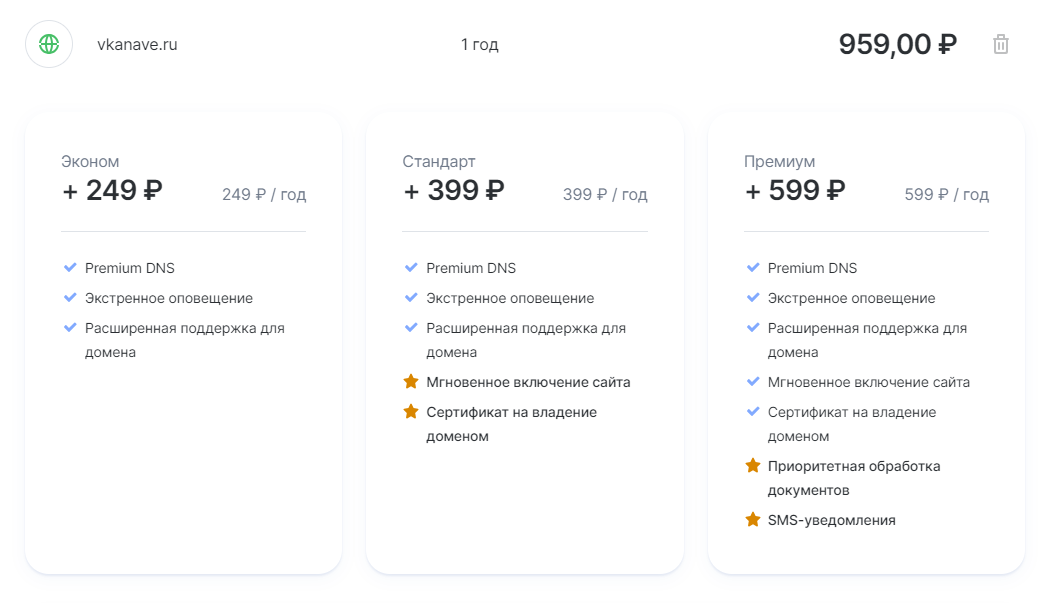Click checkmark beside Мгновенное включение сайта in Премиум
Screen dimensions: 1052x603
(x=753, y=382)
